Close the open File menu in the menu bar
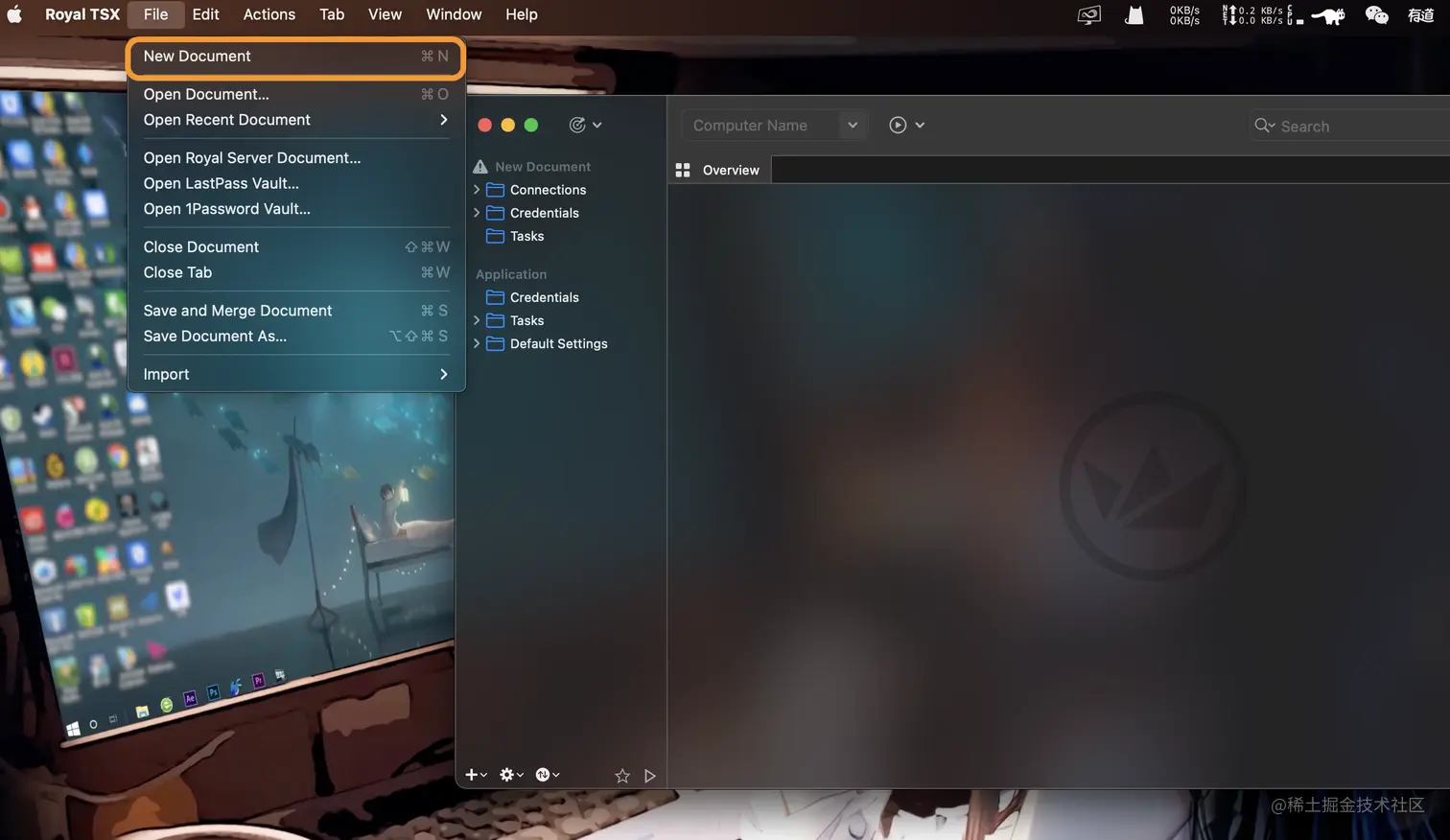 click(x=155, y=14)
